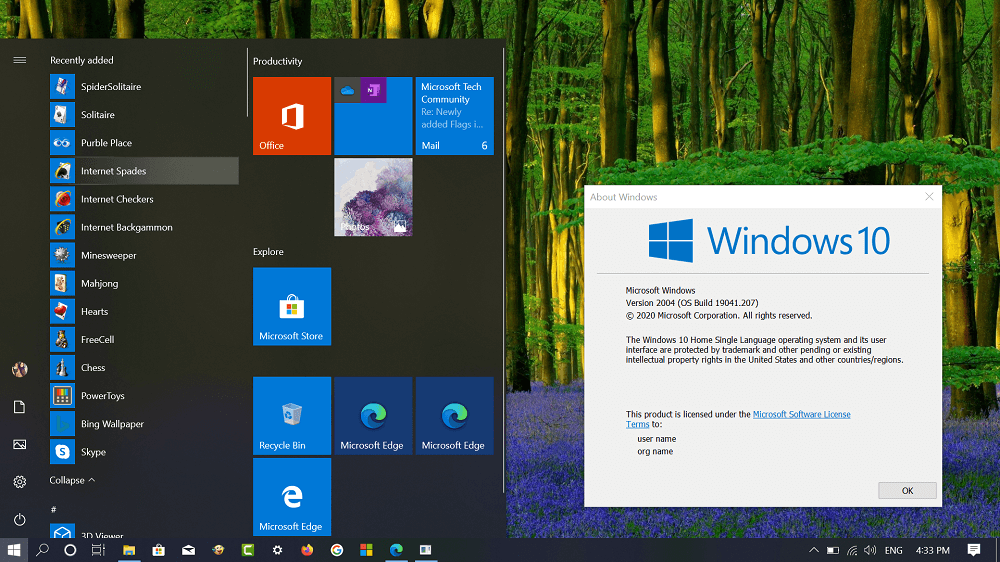Click the small OneDrive cloud tile
The image size is (1000, 562).
pos(347,90)
